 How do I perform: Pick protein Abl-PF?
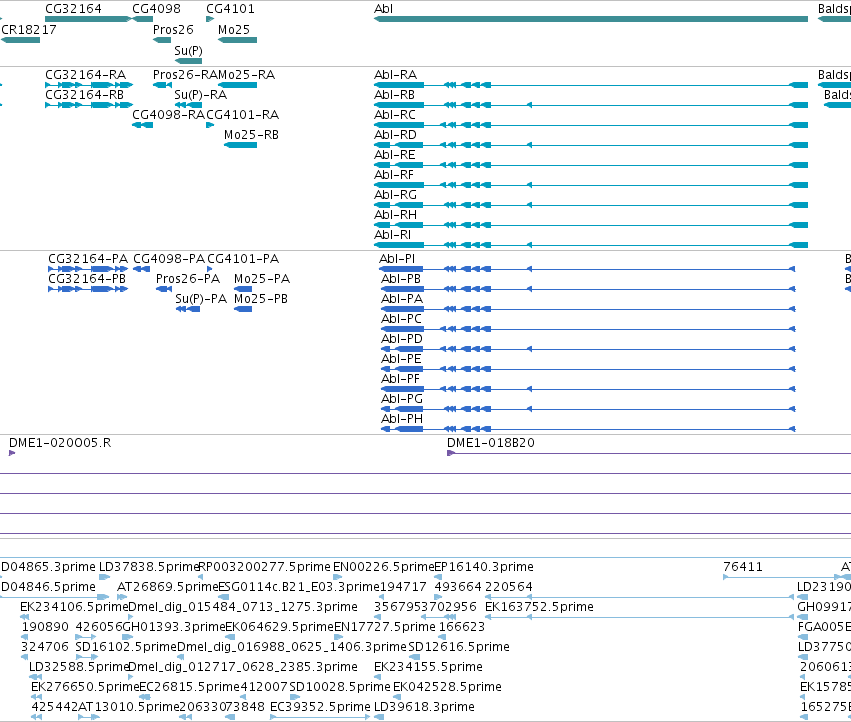[x=400, y=378]
